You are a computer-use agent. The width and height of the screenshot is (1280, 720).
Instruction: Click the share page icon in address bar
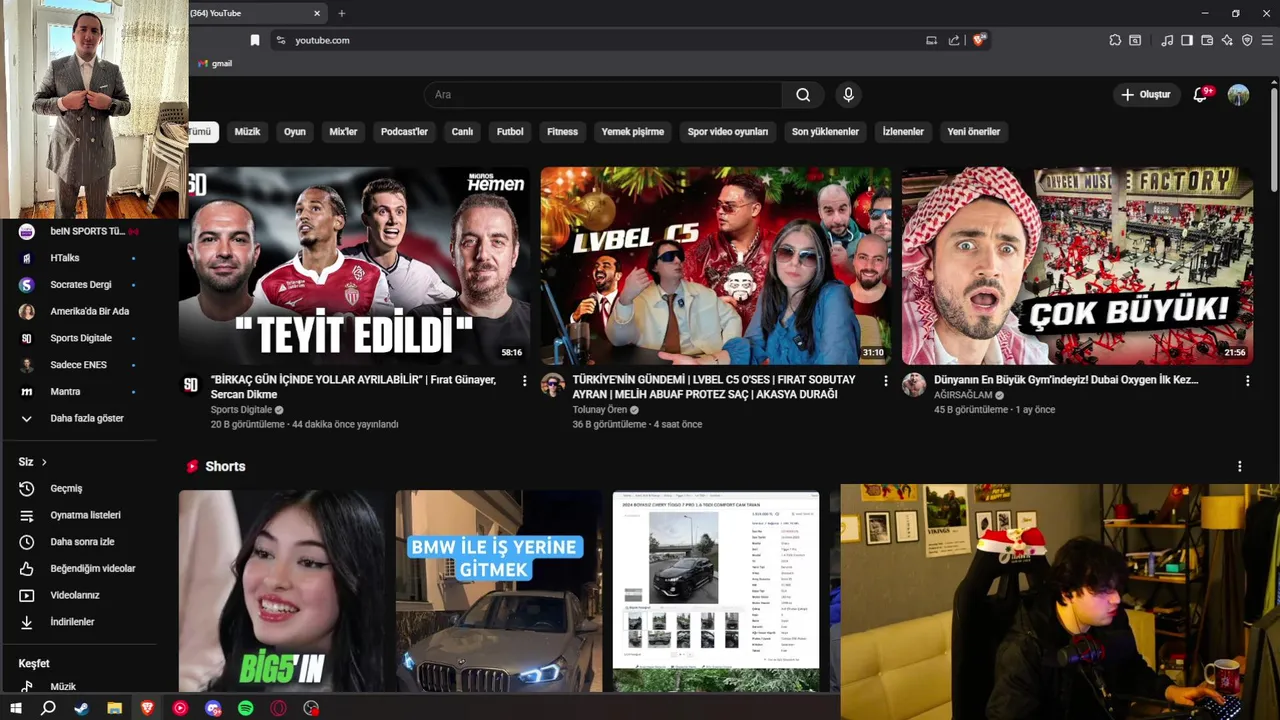click(953, 40)
